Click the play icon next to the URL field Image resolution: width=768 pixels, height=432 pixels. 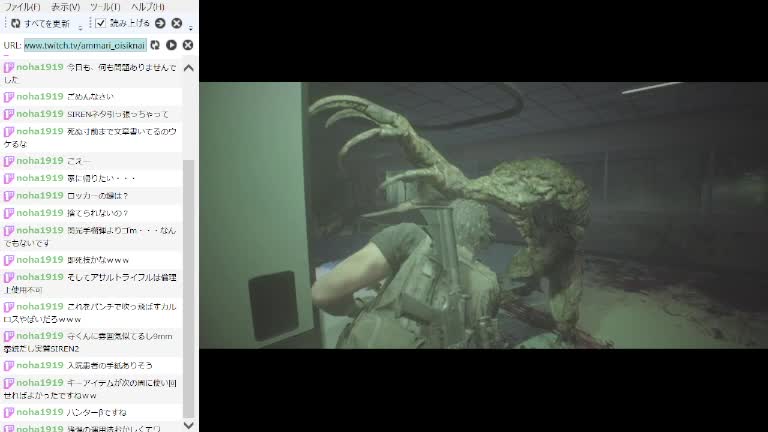point(171,45)
